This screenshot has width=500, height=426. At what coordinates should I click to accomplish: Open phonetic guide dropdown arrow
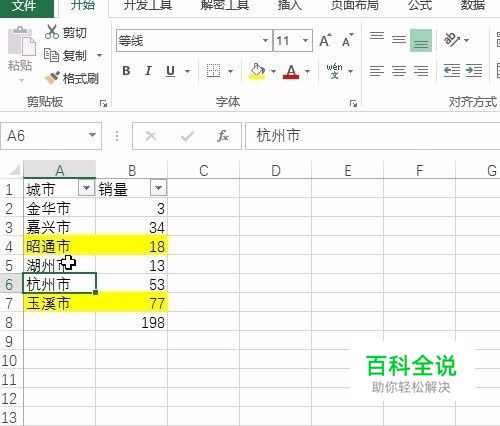[x=350, y=71]
